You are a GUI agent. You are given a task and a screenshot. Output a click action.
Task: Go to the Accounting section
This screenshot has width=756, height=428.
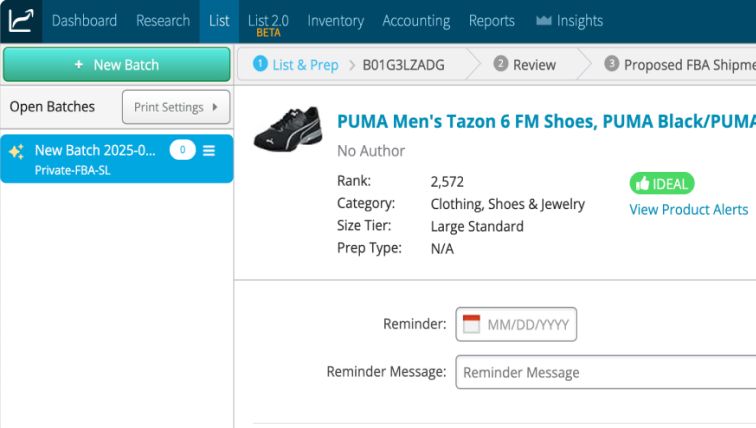[x=416, y=21]
